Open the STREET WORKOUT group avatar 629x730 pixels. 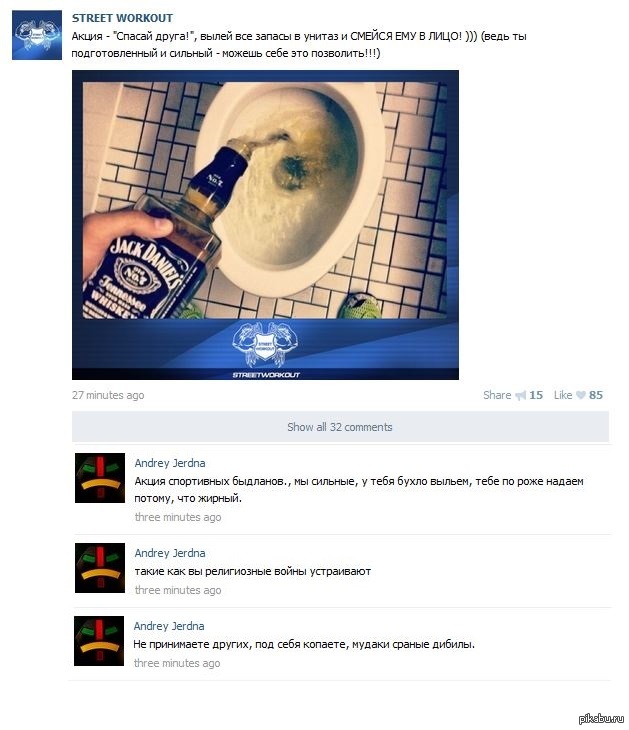(37, 35)
